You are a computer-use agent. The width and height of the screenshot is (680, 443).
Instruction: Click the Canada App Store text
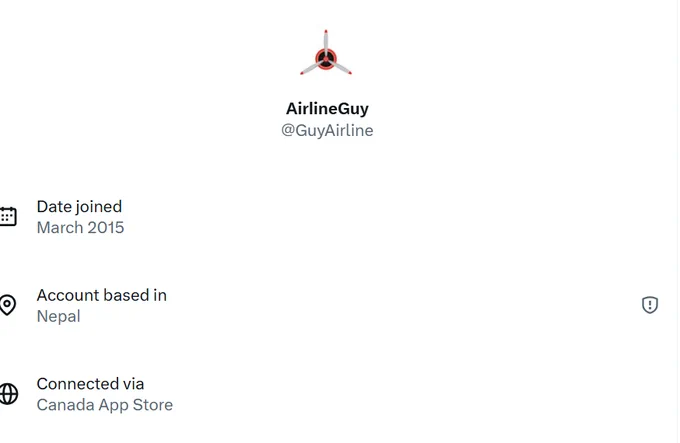click(105, 405)
